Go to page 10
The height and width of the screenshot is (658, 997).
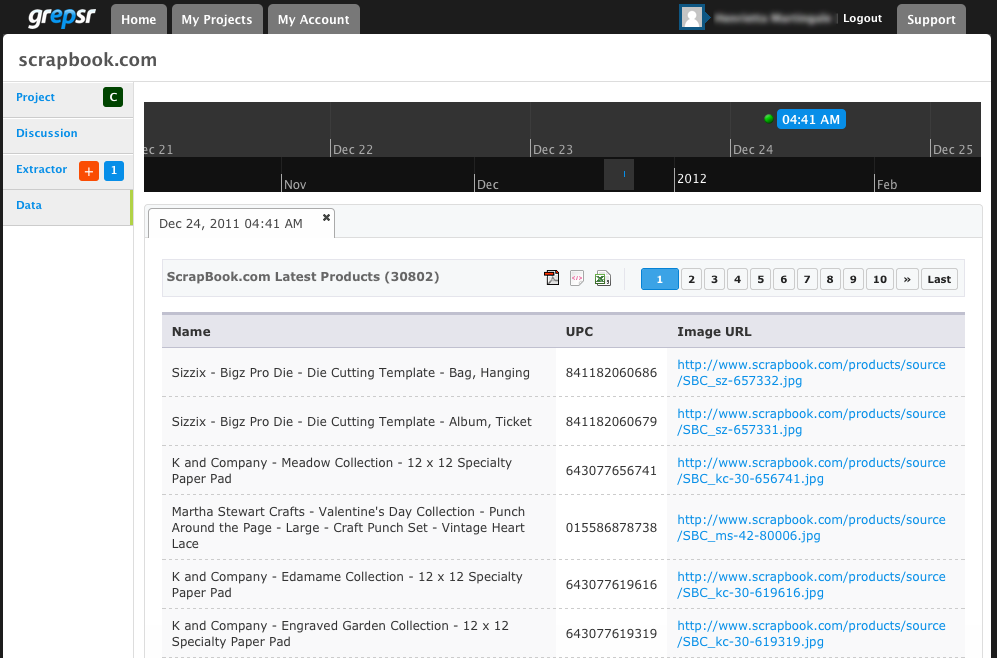pyautogui.click(x=879, y=279)
